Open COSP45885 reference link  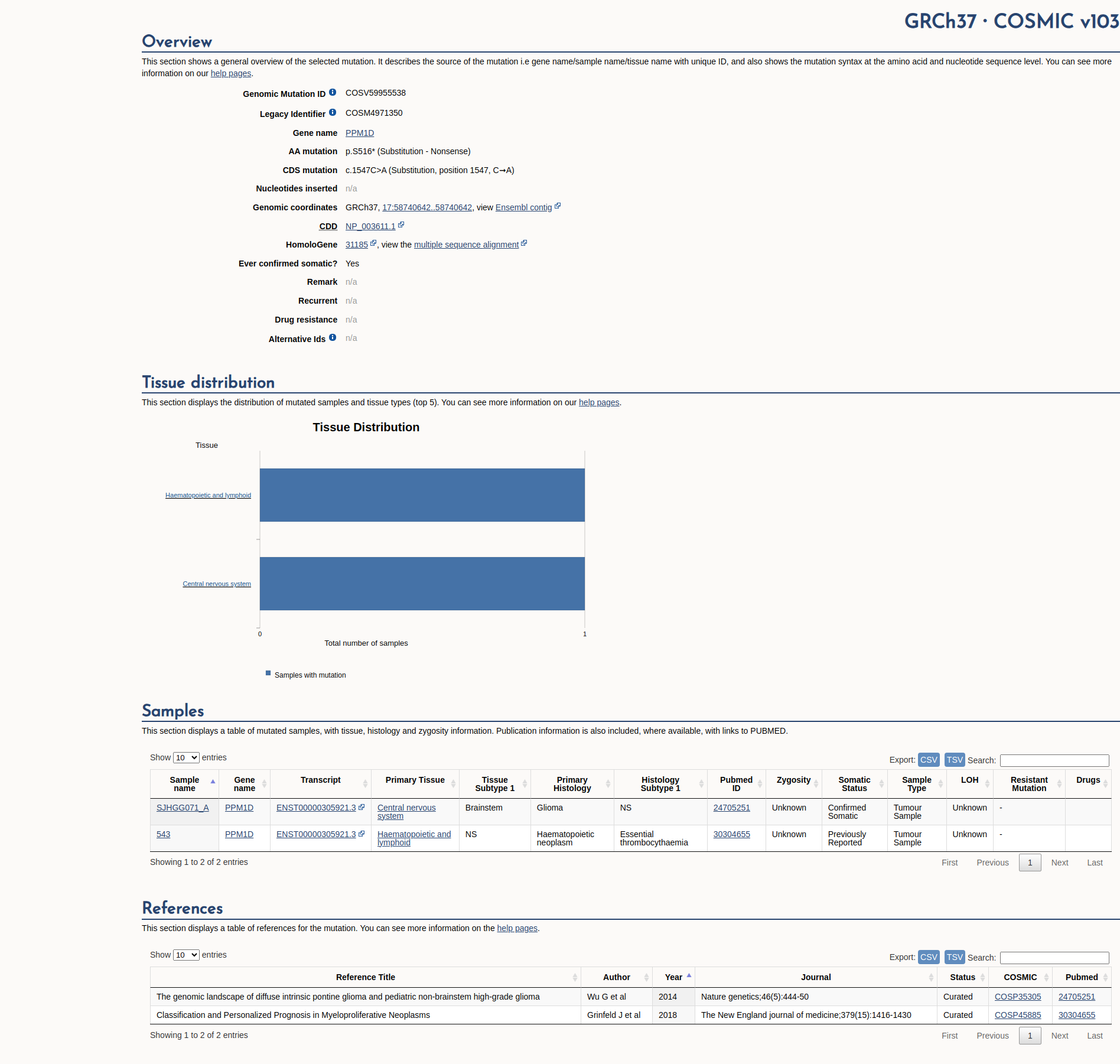[x=1018, y=1015]
